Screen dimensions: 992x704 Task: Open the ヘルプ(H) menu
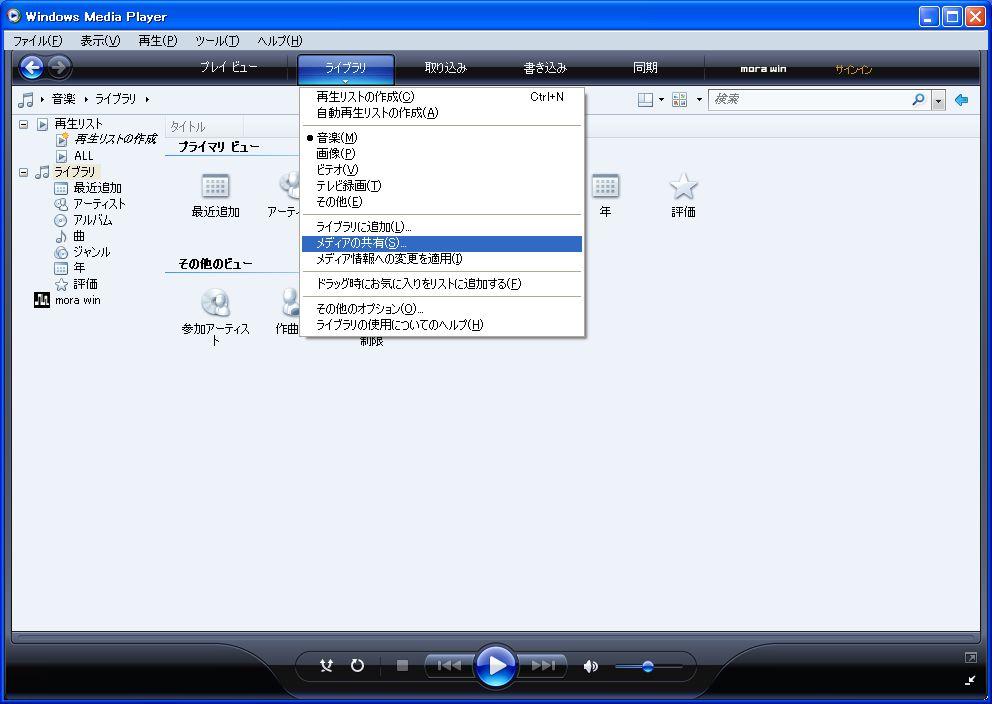point(280,41)
